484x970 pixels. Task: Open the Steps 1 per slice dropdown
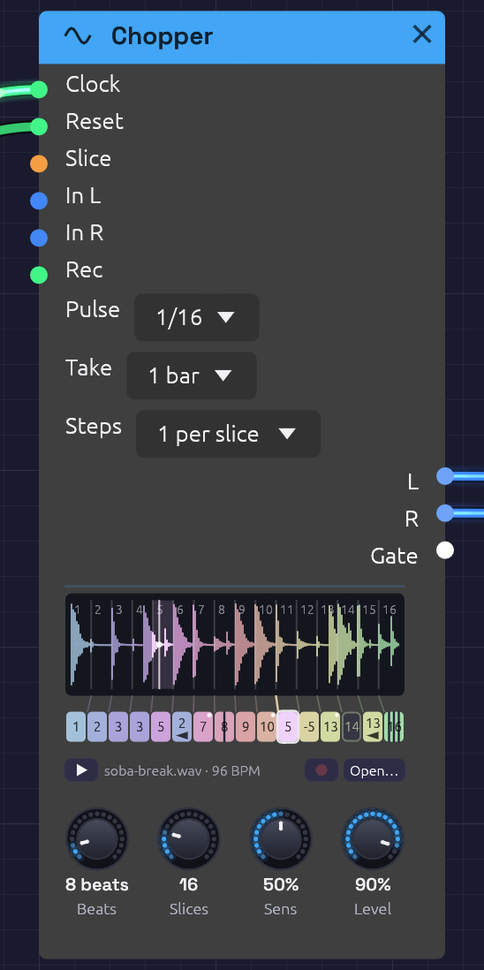tap(228, 434)
